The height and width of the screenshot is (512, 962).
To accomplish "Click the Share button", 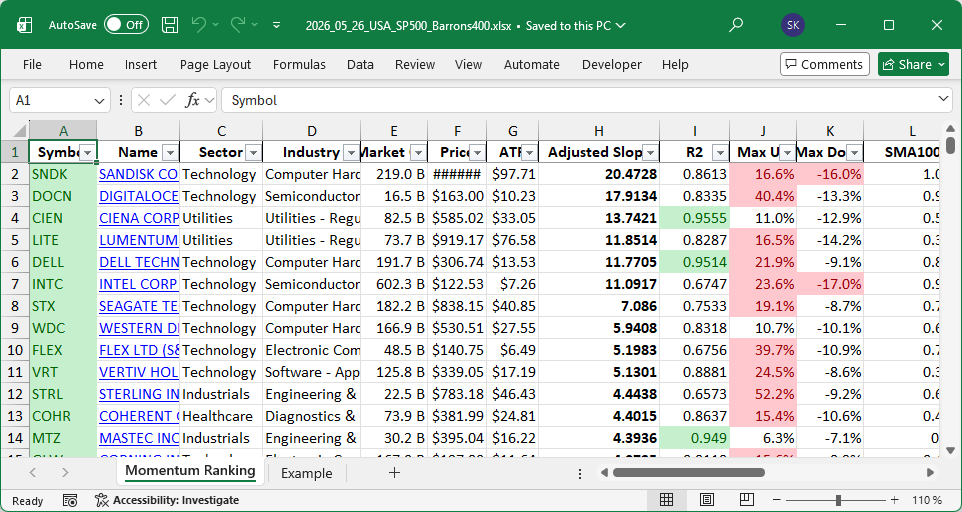I will tap(913, 64).
